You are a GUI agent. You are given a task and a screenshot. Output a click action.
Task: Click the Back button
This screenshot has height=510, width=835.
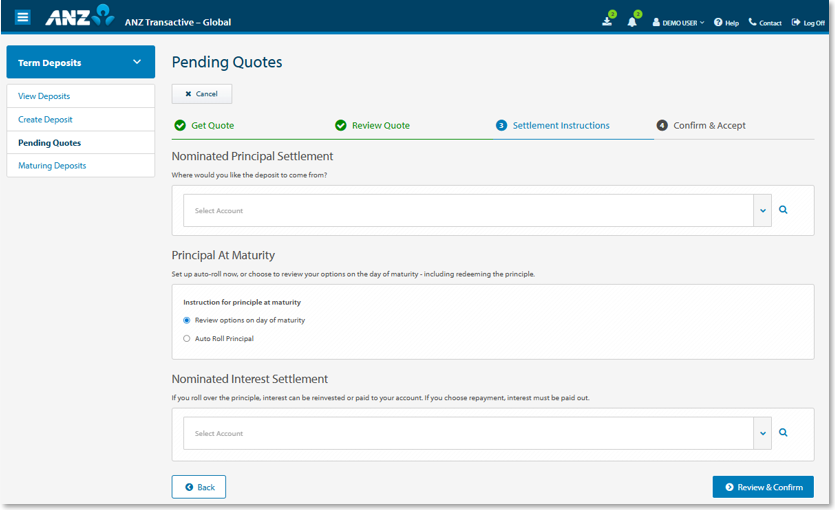tap(199, 487)
